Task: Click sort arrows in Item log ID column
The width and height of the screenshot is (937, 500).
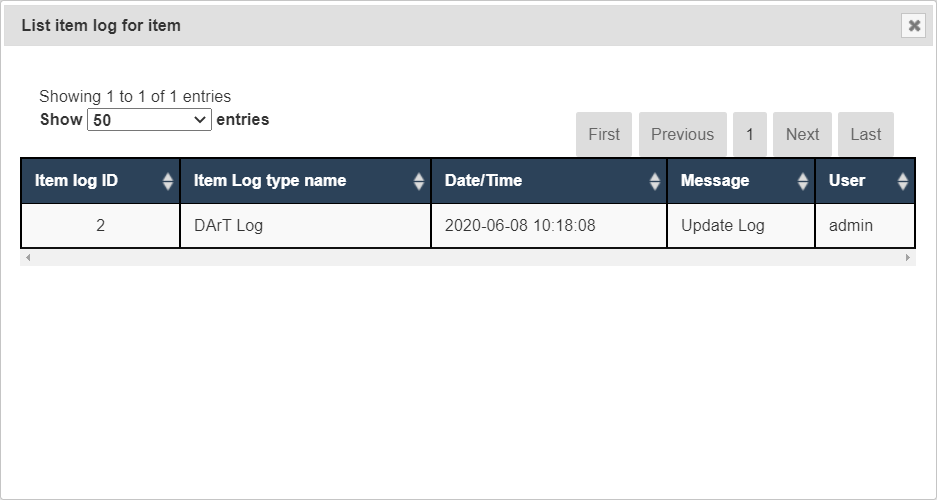Action: click(x=168, y=182)
